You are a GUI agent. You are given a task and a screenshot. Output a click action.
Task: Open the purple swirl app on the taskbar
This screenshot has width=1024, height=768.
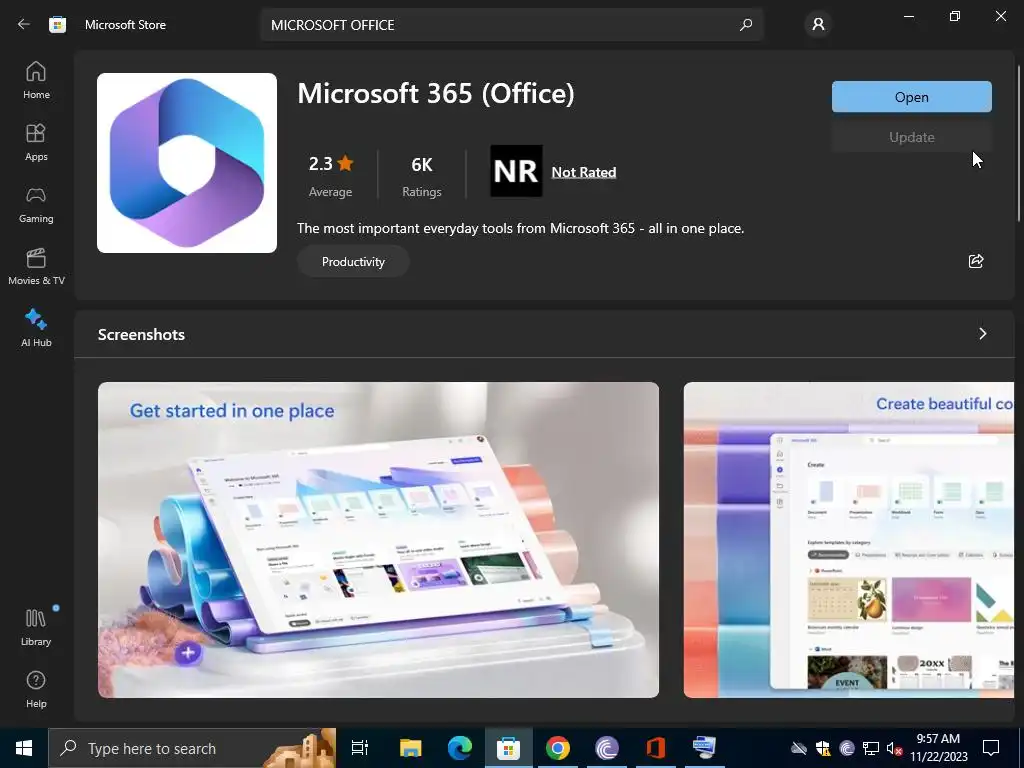[607, 748]
